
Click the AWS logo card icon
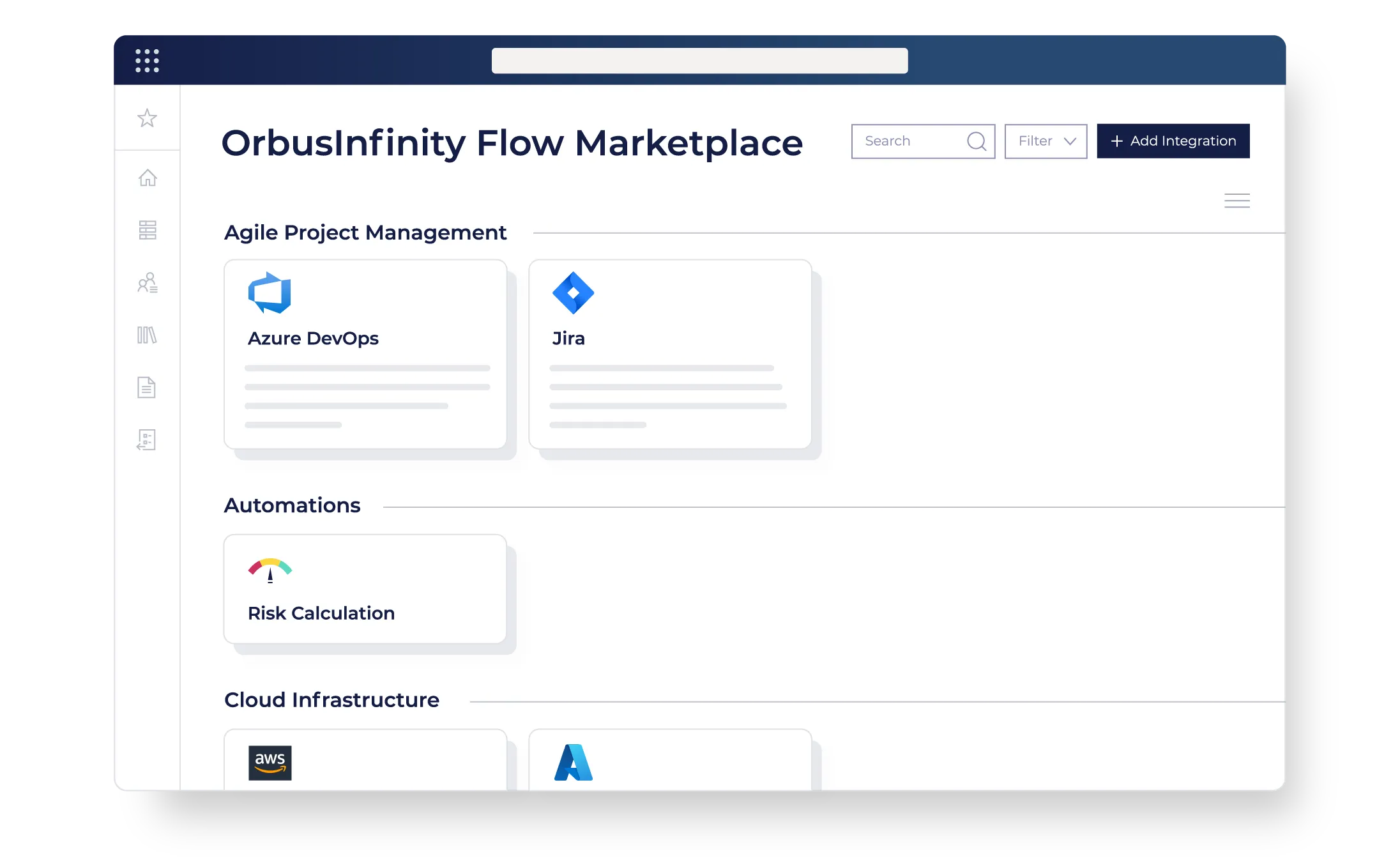[270, 763]
